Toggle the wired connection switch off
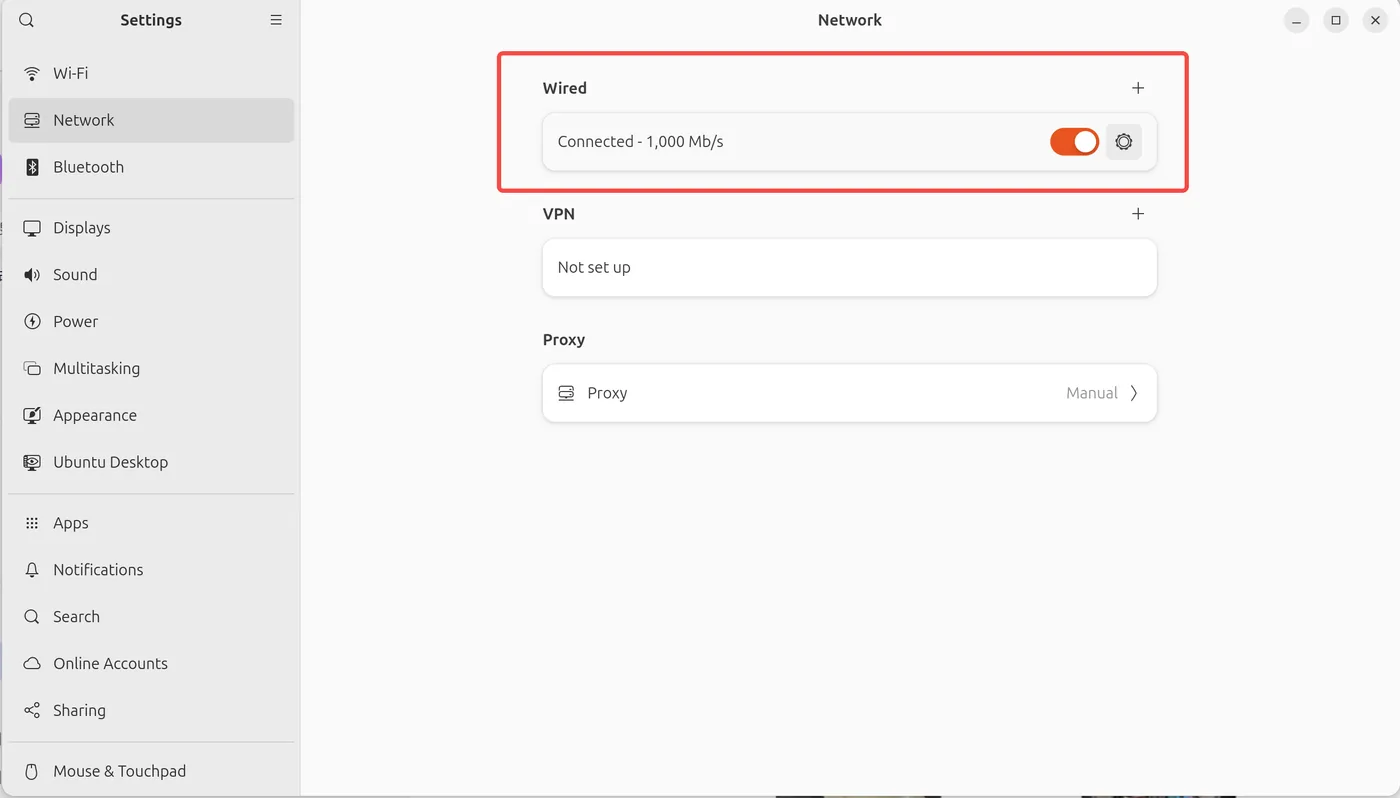The height and width of the screenshot is (798, 1400). point(1074,142)
